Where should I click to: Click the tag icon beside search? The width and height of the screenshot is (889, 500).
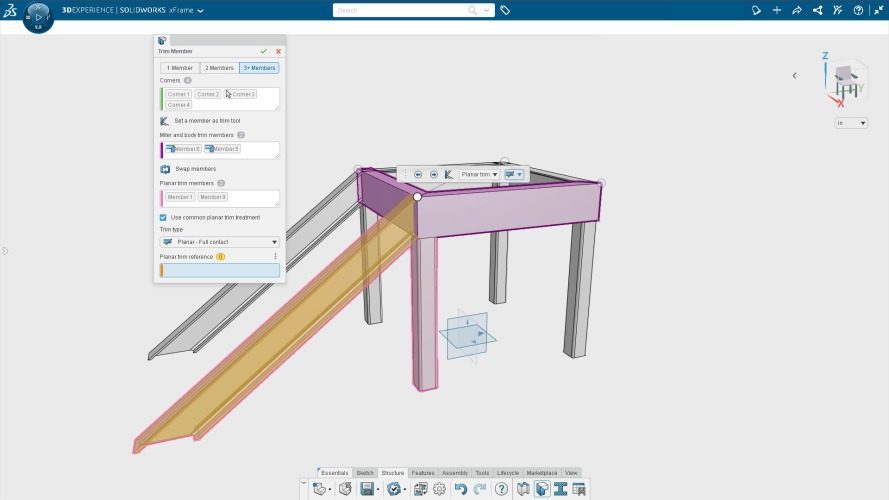point(505,10)
